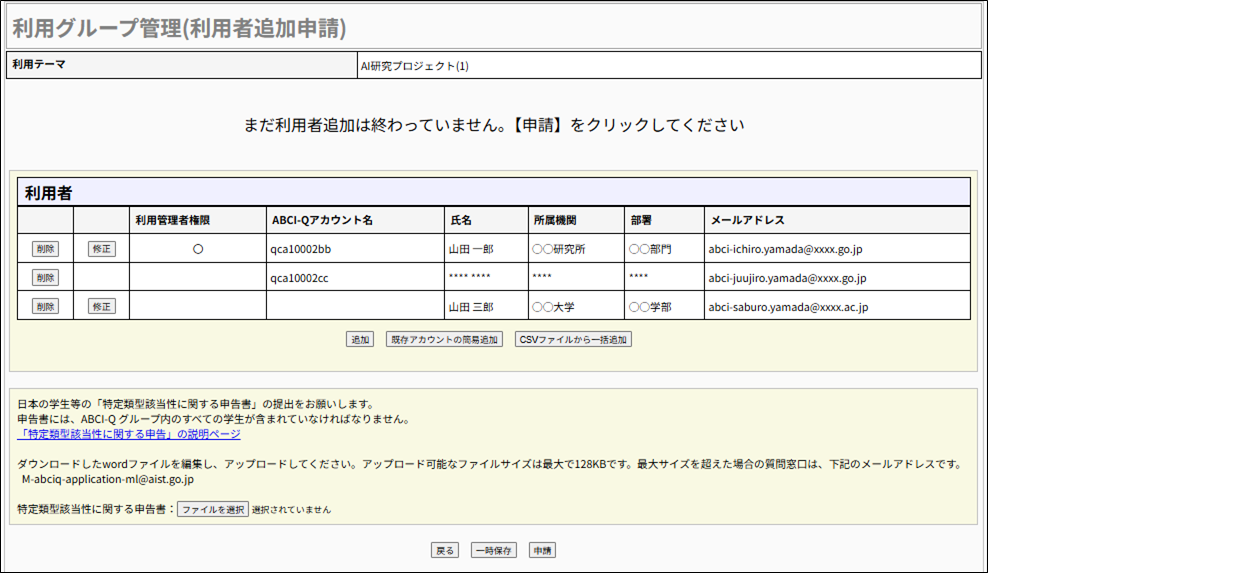Click the メールアドレス column header
This screenshot has width=1248, height=573.
(x=747, y=220)
